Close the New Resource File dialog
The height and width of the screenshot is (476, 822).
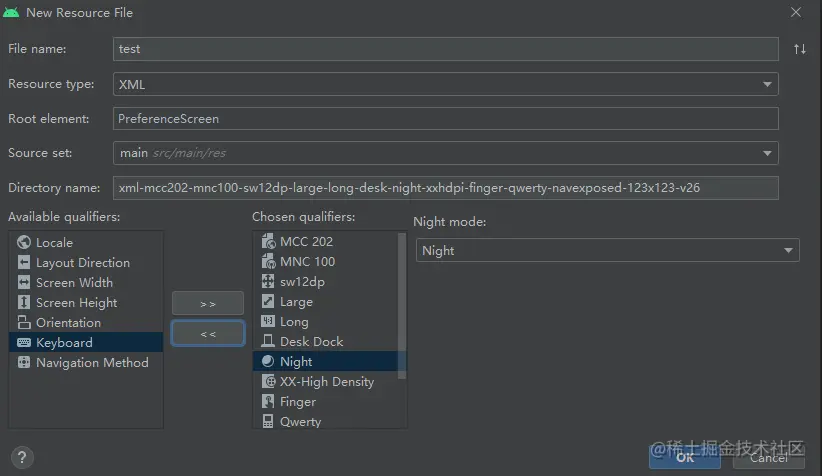pyautogui.click(x=796, y=12)
